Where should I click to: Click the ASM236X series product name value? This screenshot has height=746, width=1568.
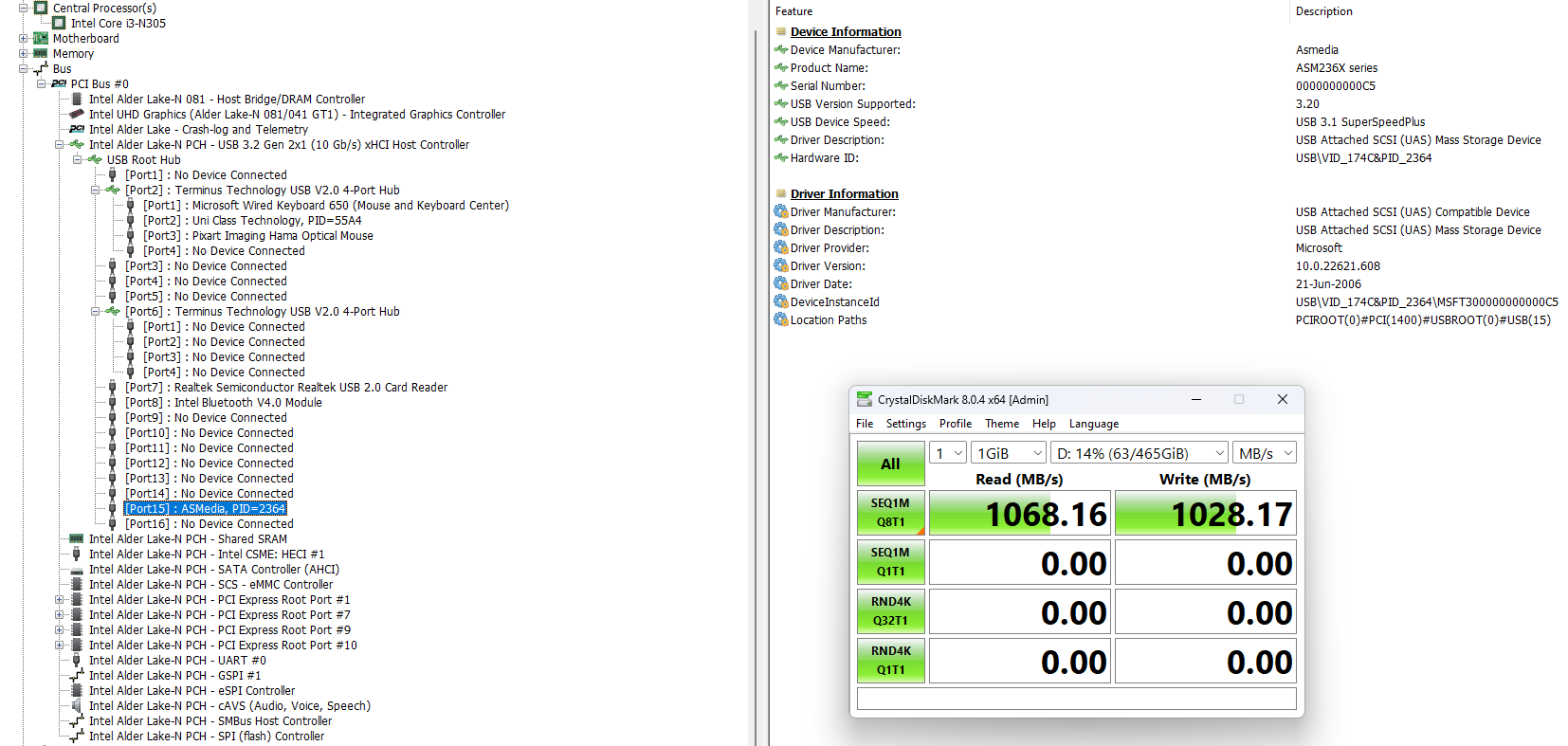pyautogui.click(x=1337, y=68)
